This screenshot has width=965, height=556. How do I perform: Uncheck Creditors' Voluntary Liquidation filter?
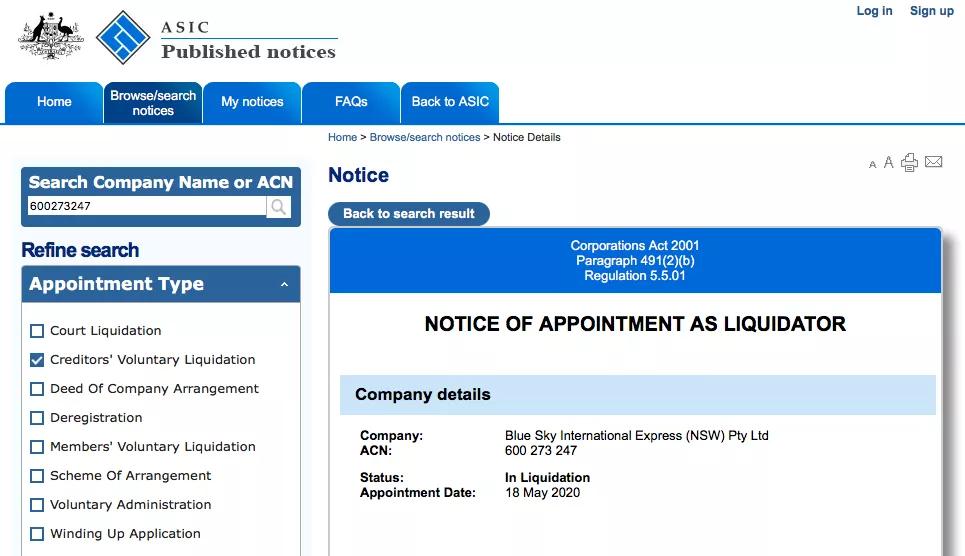(x=37, y=360)
